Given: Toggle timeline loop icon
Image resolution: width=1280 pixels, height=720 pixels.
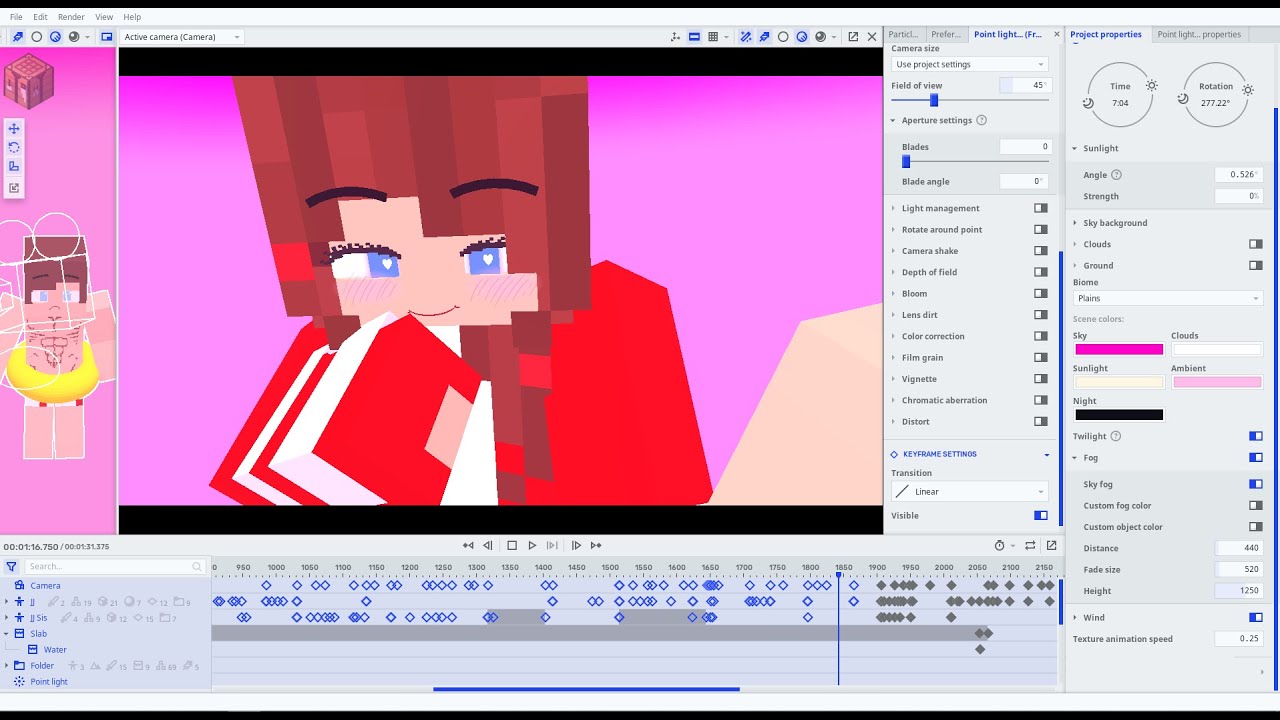Looking at the screenshot, I should (1030, 545).
